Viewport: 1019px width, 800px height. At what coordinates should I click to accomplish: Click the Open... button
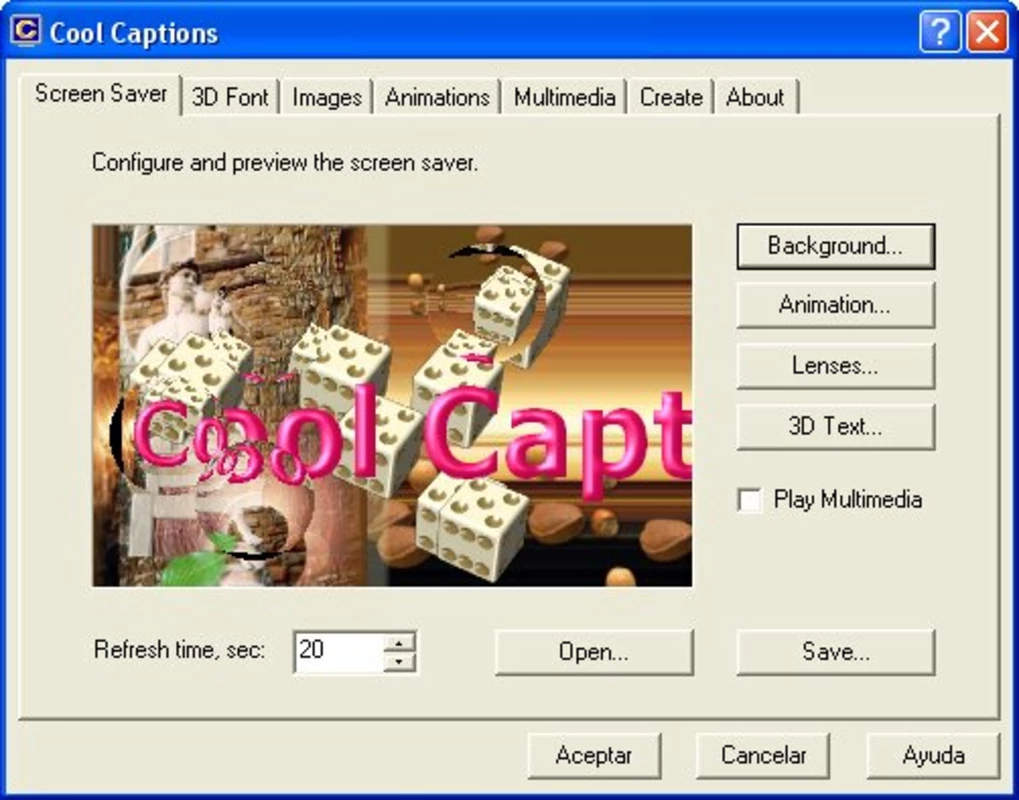(x=594, y=652)
